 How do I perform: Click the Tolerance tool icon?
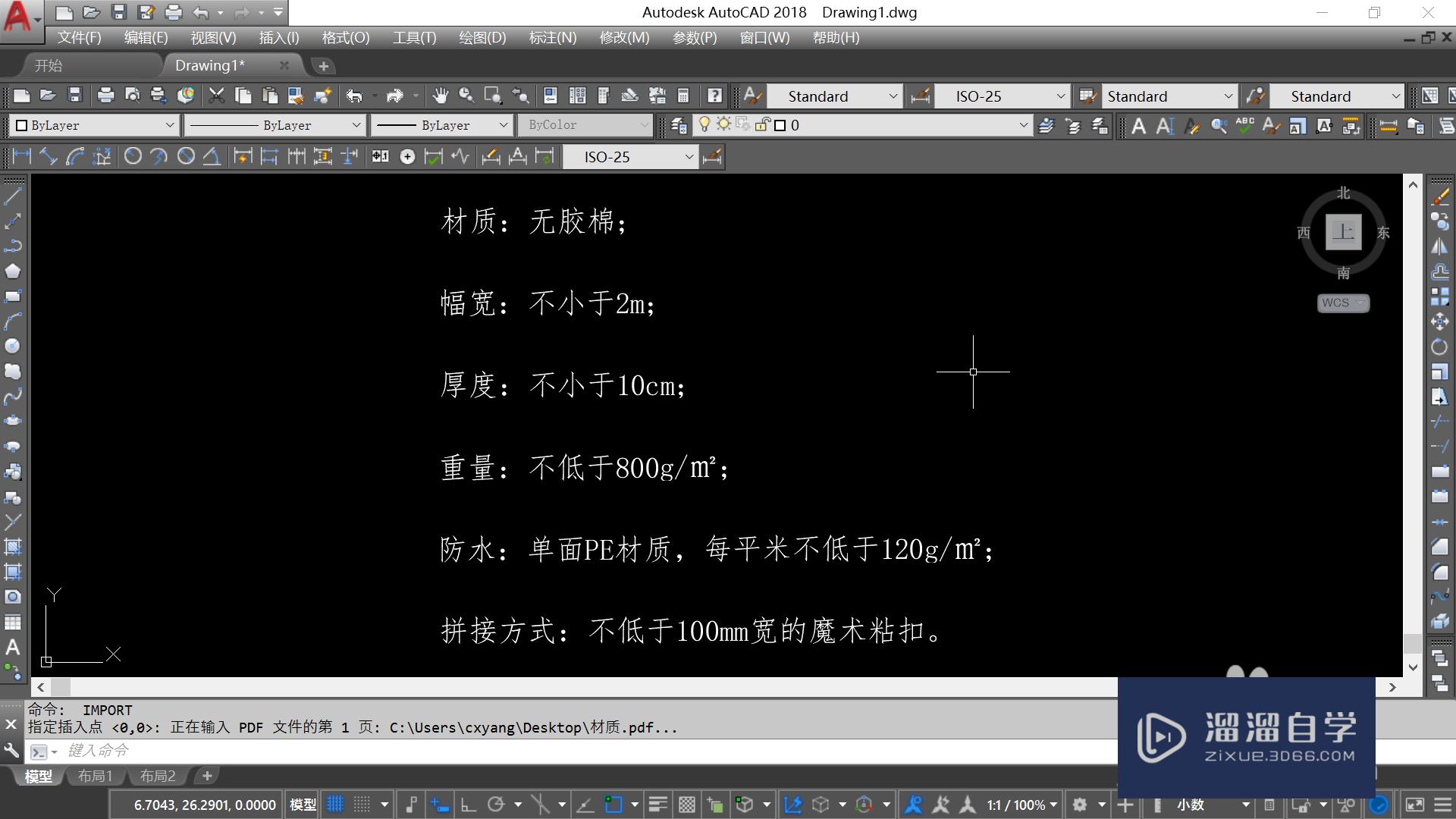(380, 156)
